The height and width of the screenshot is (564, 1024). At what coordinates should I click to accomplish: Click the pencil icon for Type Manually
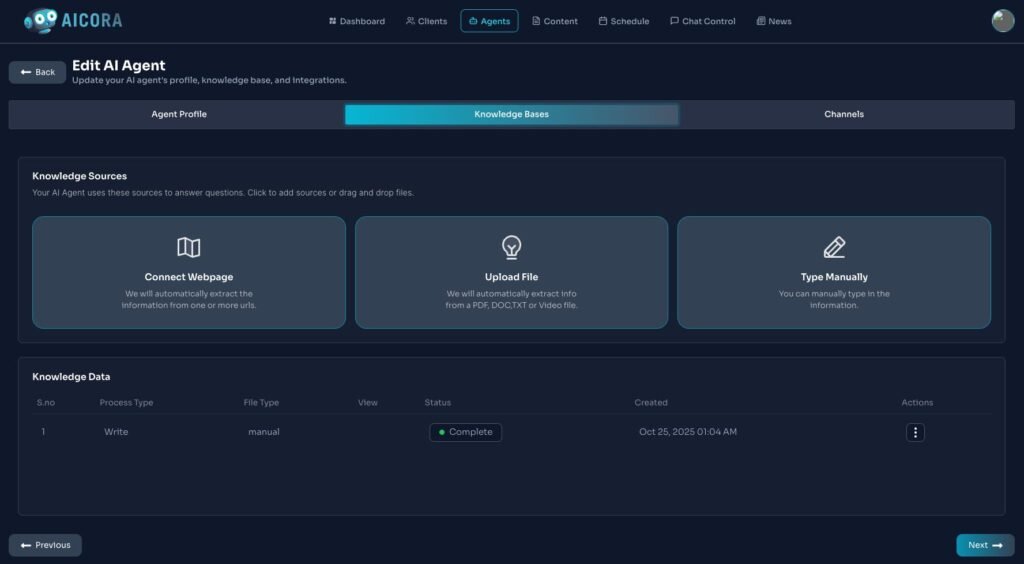(x=834, y=247)
